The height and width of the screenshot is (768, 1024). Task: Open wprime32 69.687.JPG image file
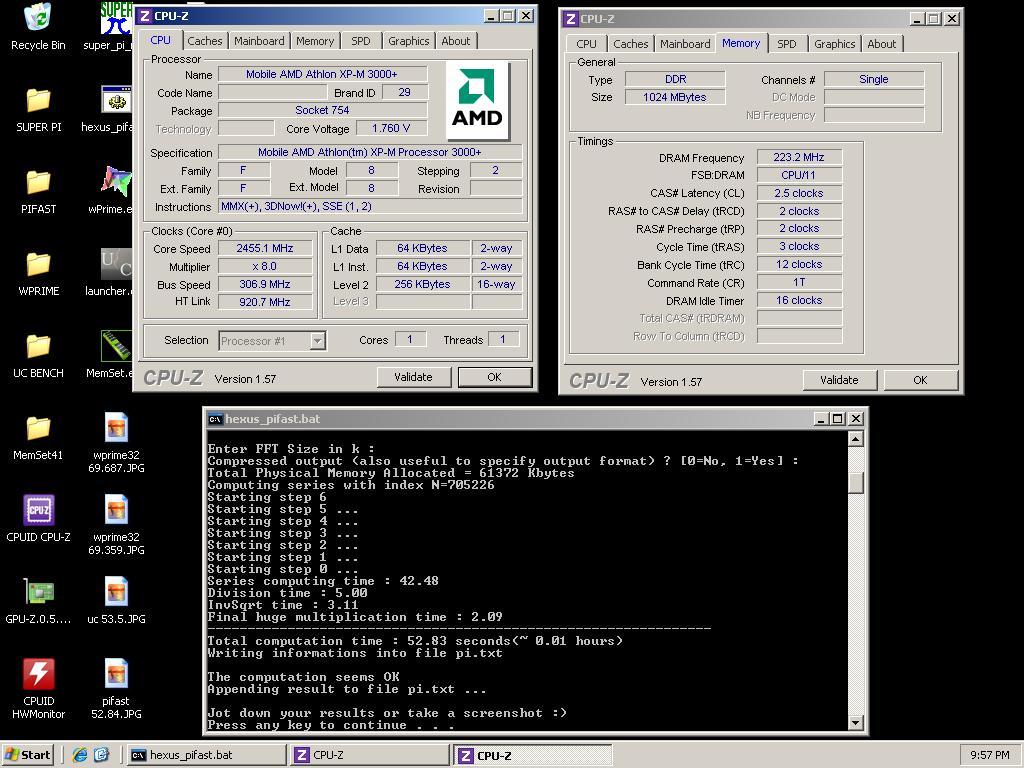[x=116, y=443]
